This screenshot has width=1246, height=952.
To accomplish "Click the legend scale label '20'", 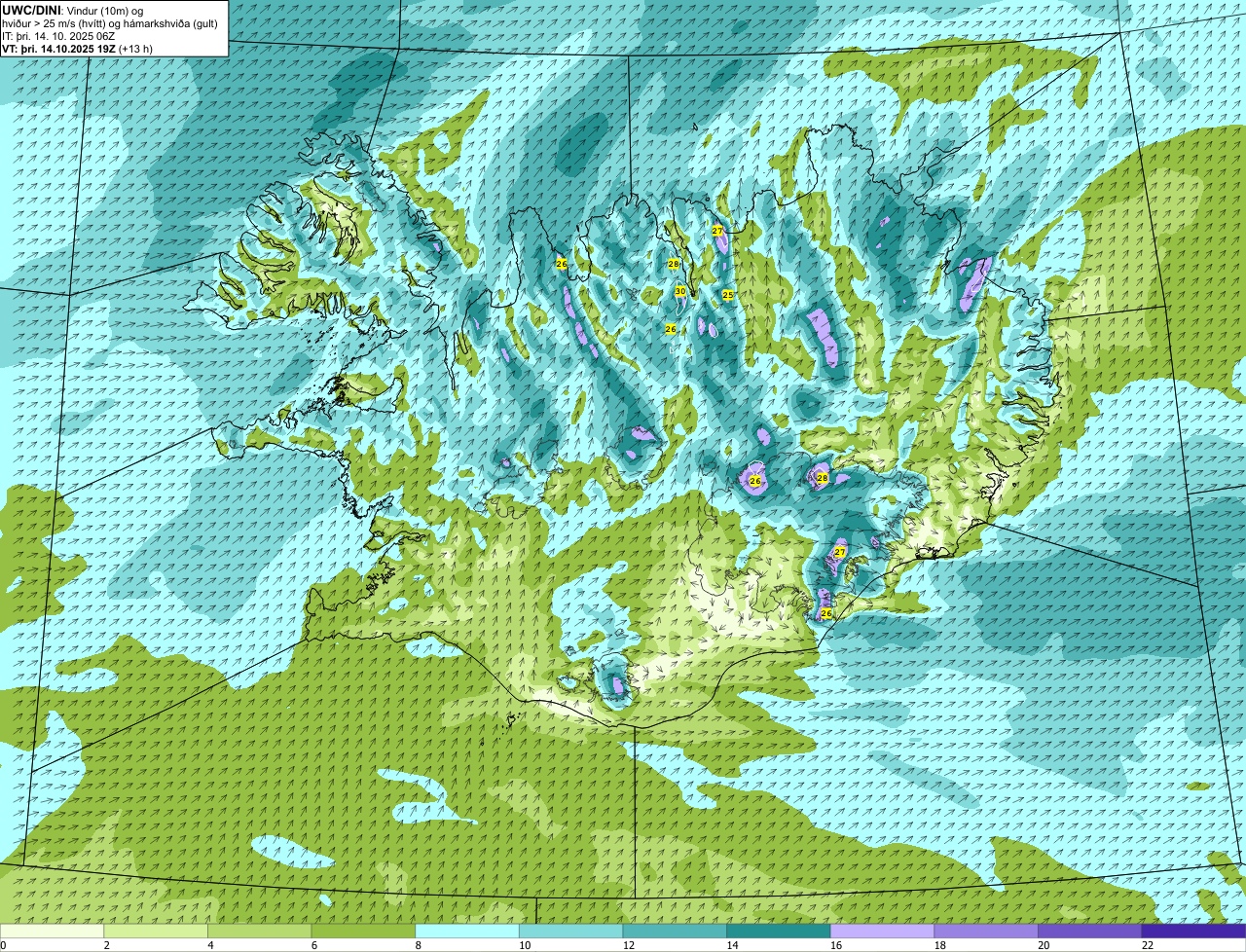I will pyautogui.click(x=1044, y=945).
